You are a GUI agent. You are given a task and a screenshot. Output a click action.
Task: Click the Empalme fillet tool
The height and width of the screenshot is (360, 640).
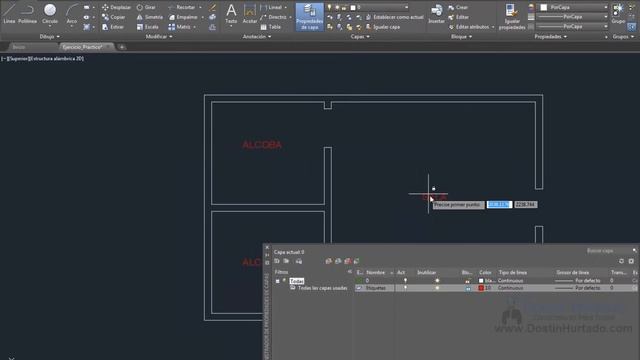pyautogui.click(x=183, y=17)
